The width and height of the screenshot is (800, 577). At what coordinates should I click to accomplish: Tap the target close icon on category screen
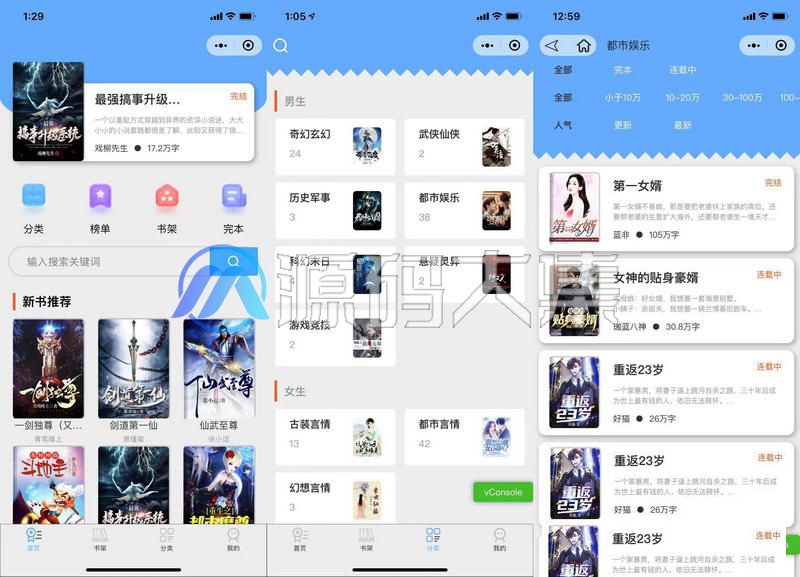(x=514, y=45)
